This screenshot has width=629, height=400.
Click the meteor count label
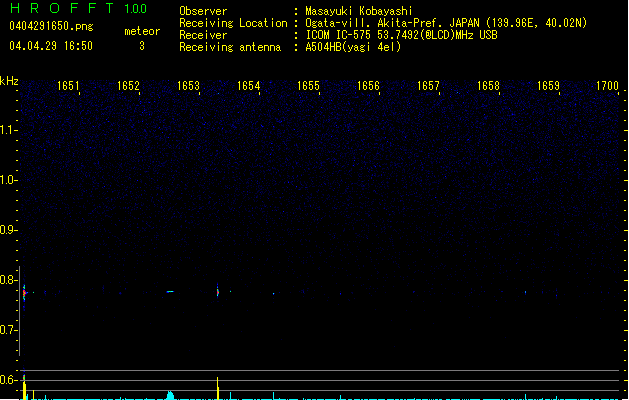pos(142,31)
